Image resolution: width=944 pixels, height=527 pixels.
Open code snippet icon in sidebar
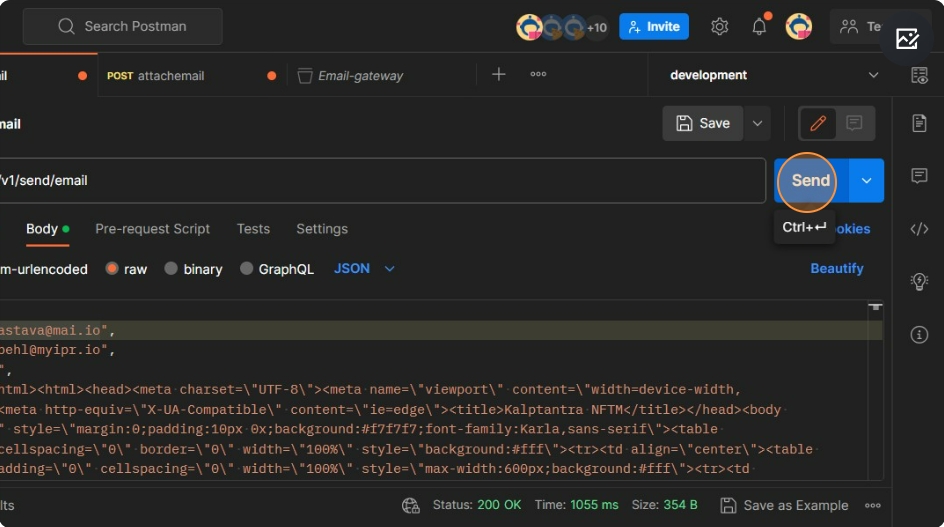pos(919,229)
